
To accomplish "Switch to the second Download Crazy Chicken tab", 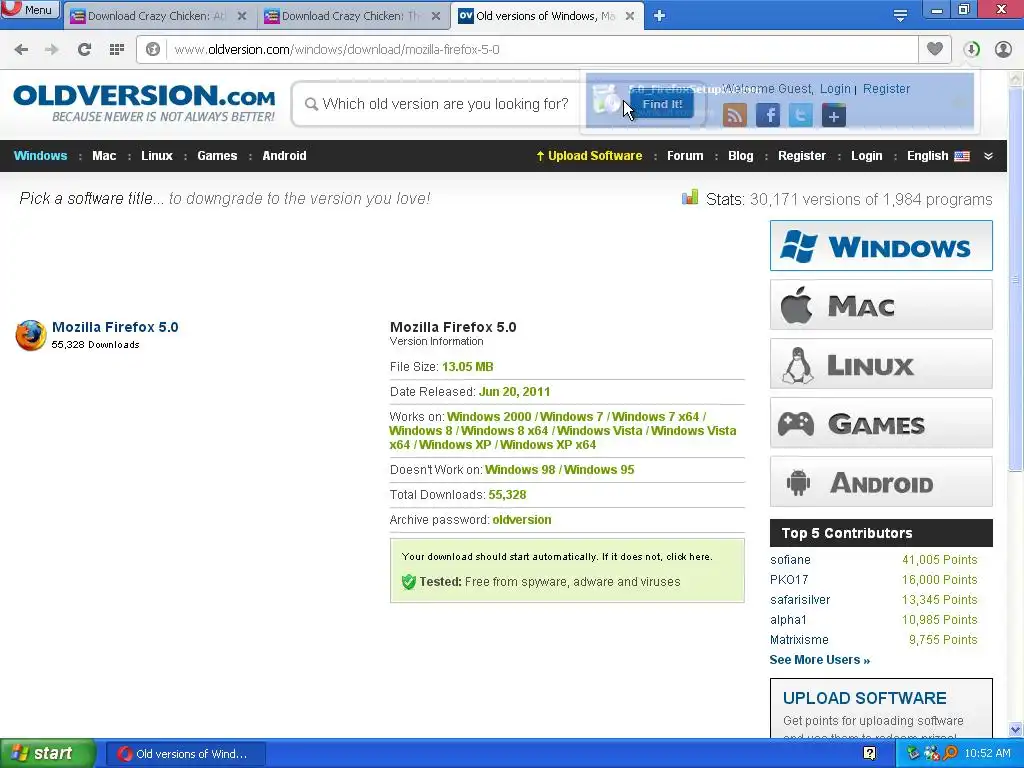I will click(353, 16).
